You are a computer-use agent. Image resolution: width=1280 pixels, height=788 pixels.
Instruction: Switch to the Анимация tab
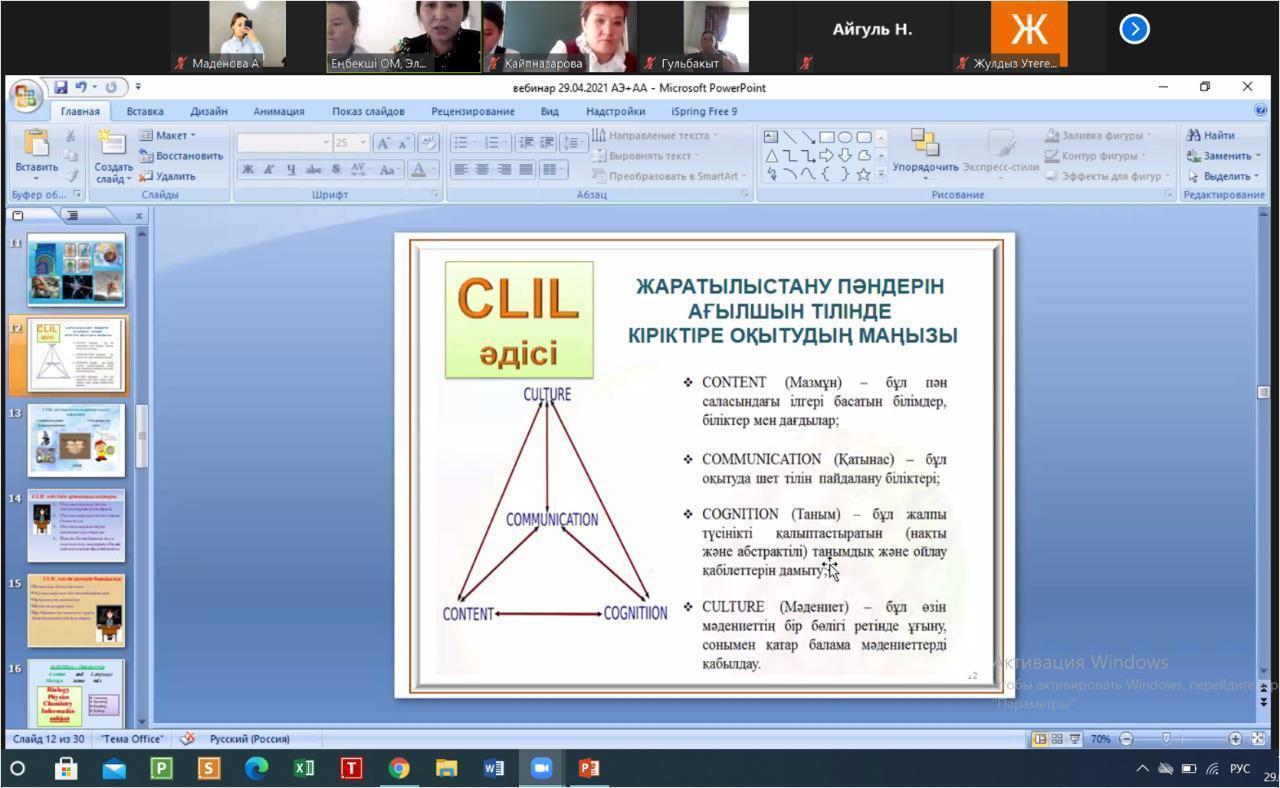[278, 111]
